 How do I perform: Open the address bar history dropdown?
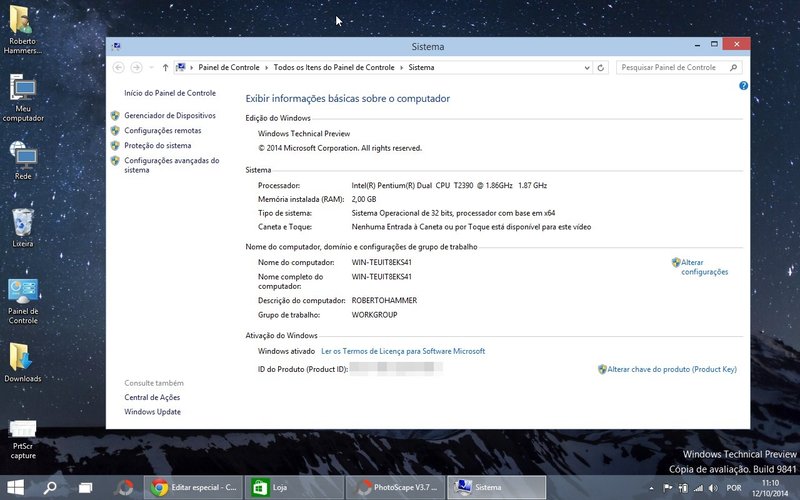[587, 67]
